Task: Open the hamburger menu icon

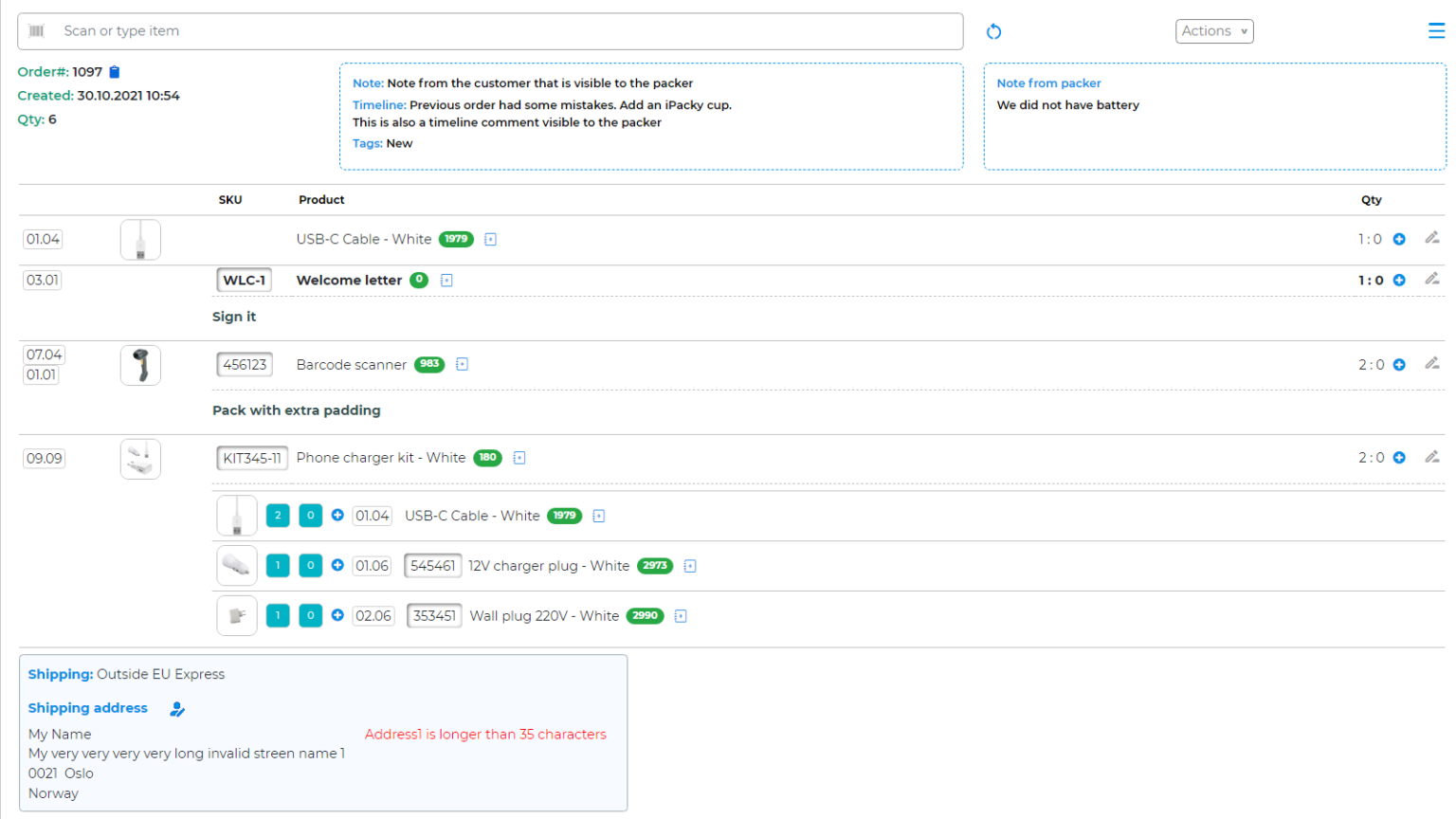Action: point(1436,31)
